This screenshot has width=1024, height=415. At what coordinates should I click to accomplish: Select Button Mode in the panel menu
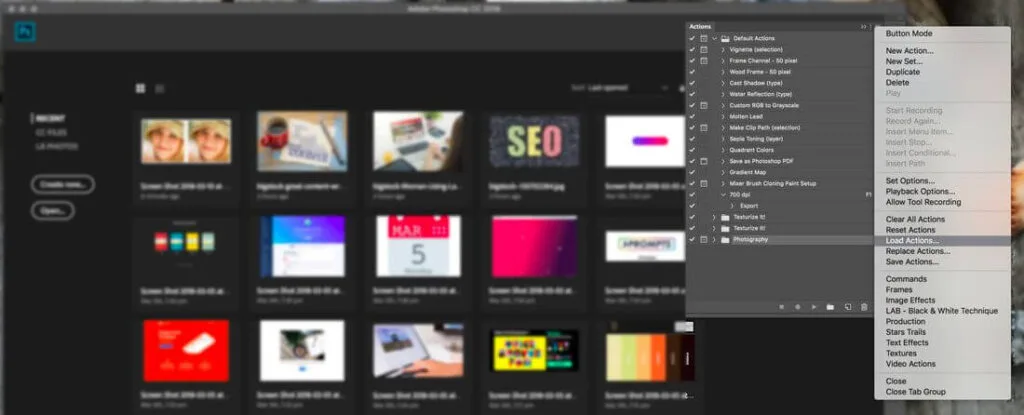click(908, 33)
